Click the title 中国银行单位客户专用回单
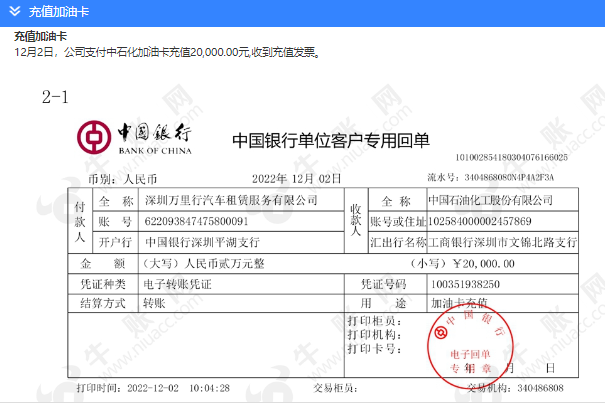This screenshot has width=605, height=403. (331, 140)
